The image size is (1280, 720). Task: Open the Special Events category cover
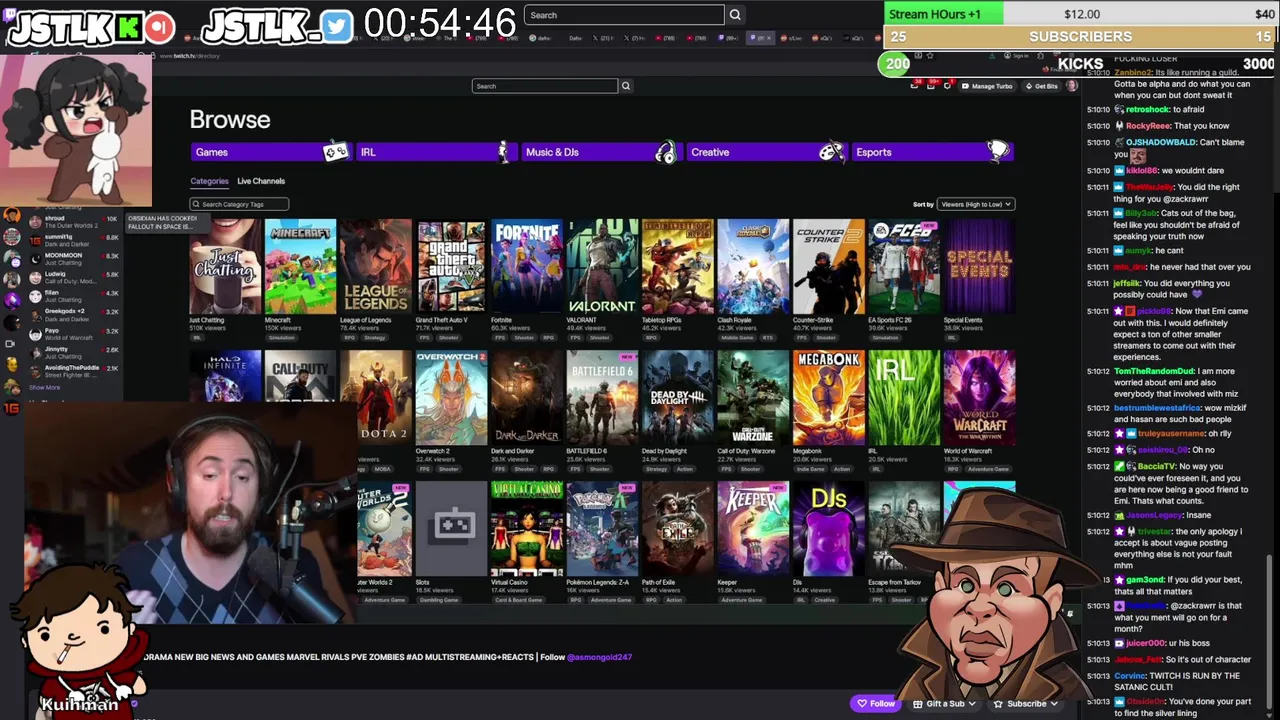[x=979, y=267]
